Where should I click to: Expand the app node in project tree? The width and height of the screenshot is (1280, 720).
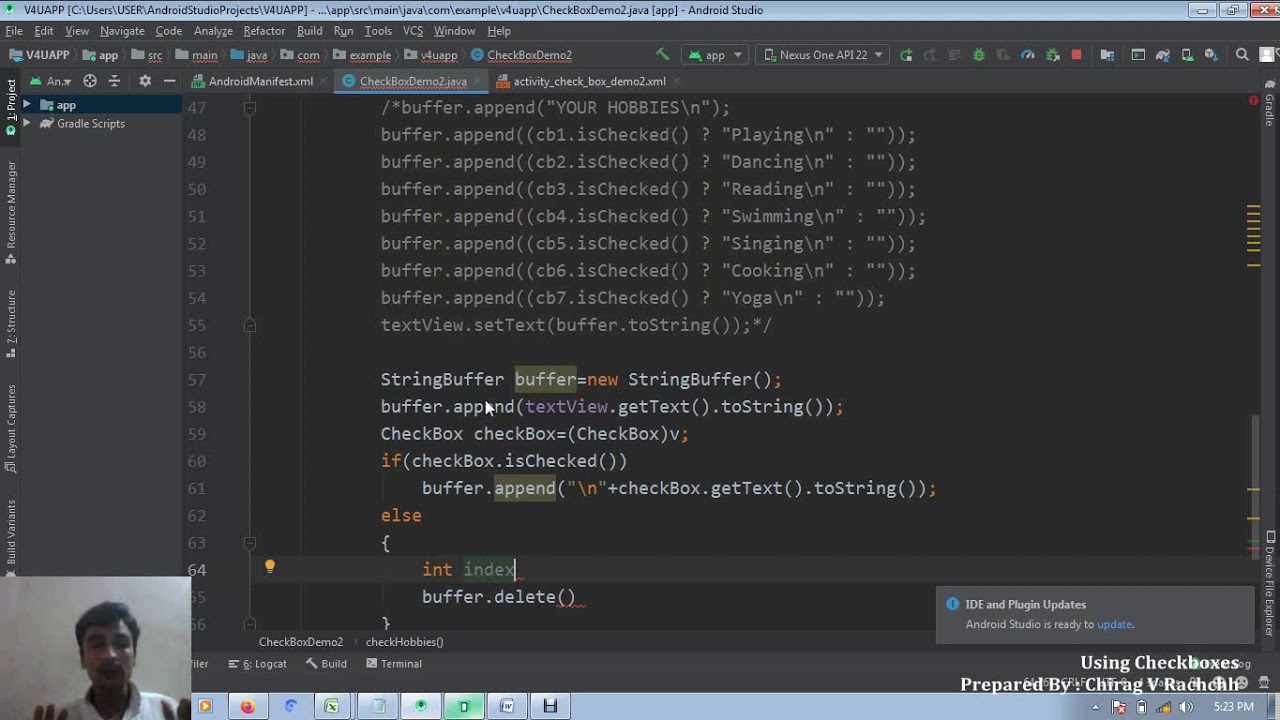(27, 105)
